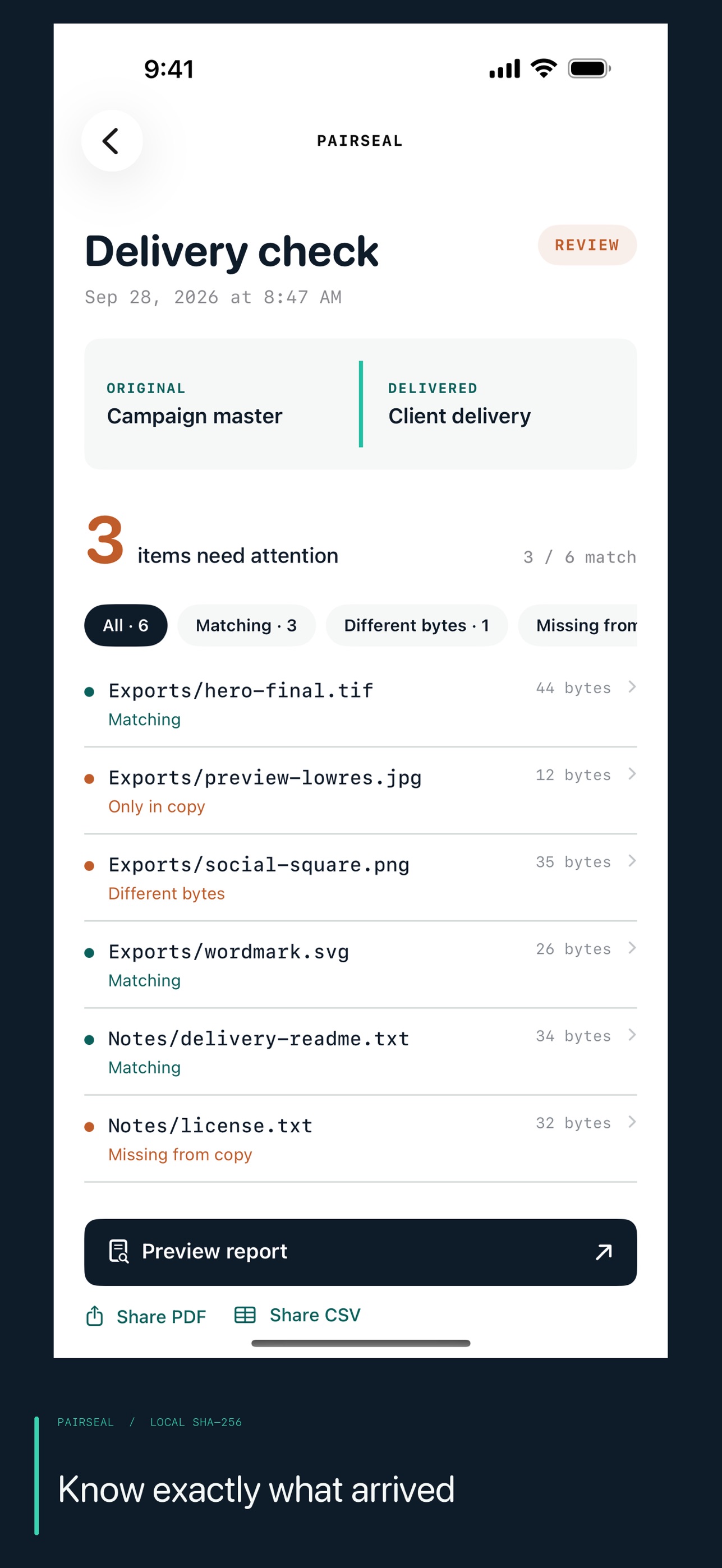The width and height of the screenshot is (722, 1568).
Task: Tap the status dot beside hero-final.tif
Action: pyautogui.click(x=89, y=691)
